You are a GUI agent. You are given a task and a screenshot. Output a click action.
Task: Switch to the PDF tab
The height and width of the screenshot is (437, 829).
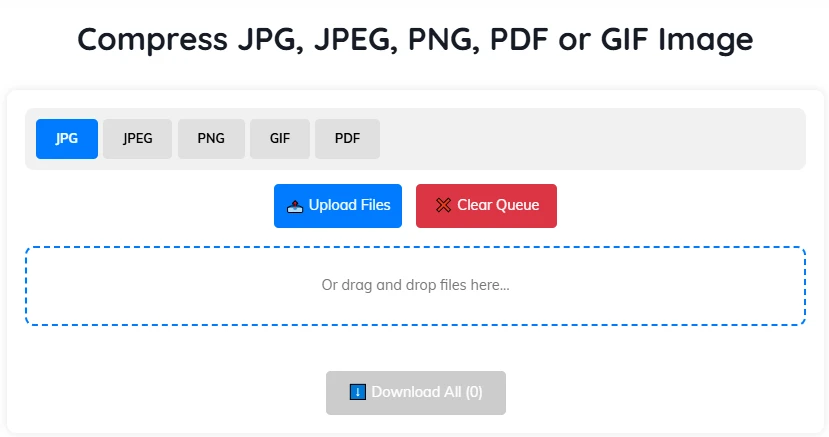pyautogui.click(x=347, y=139)
